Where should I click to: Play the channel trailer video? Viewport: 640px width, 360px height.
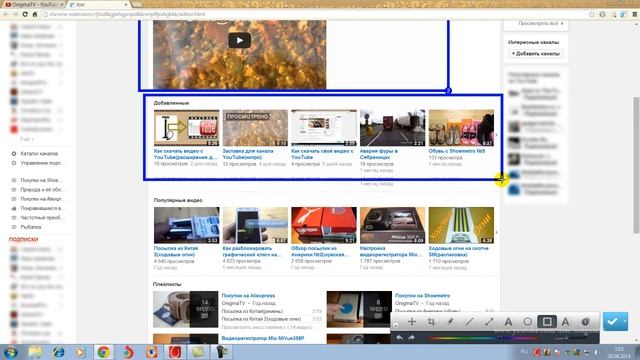coord(240,40)
